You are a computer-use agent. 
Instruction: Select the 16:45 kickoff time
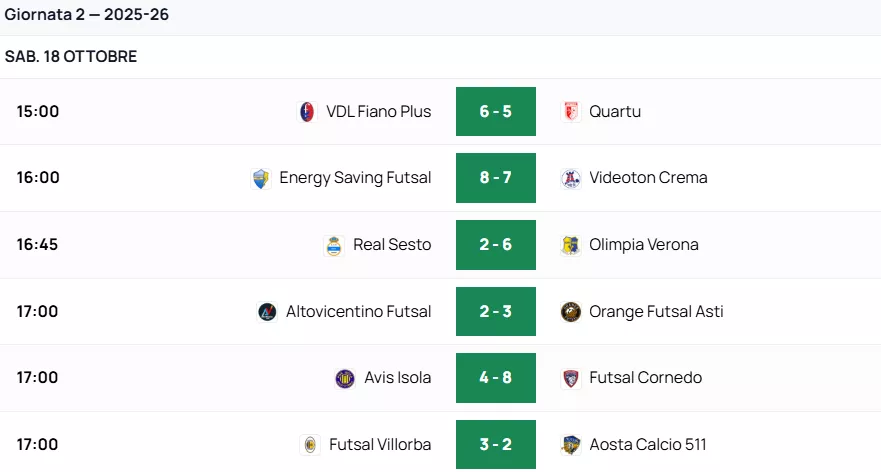click(x=38, y=245)
